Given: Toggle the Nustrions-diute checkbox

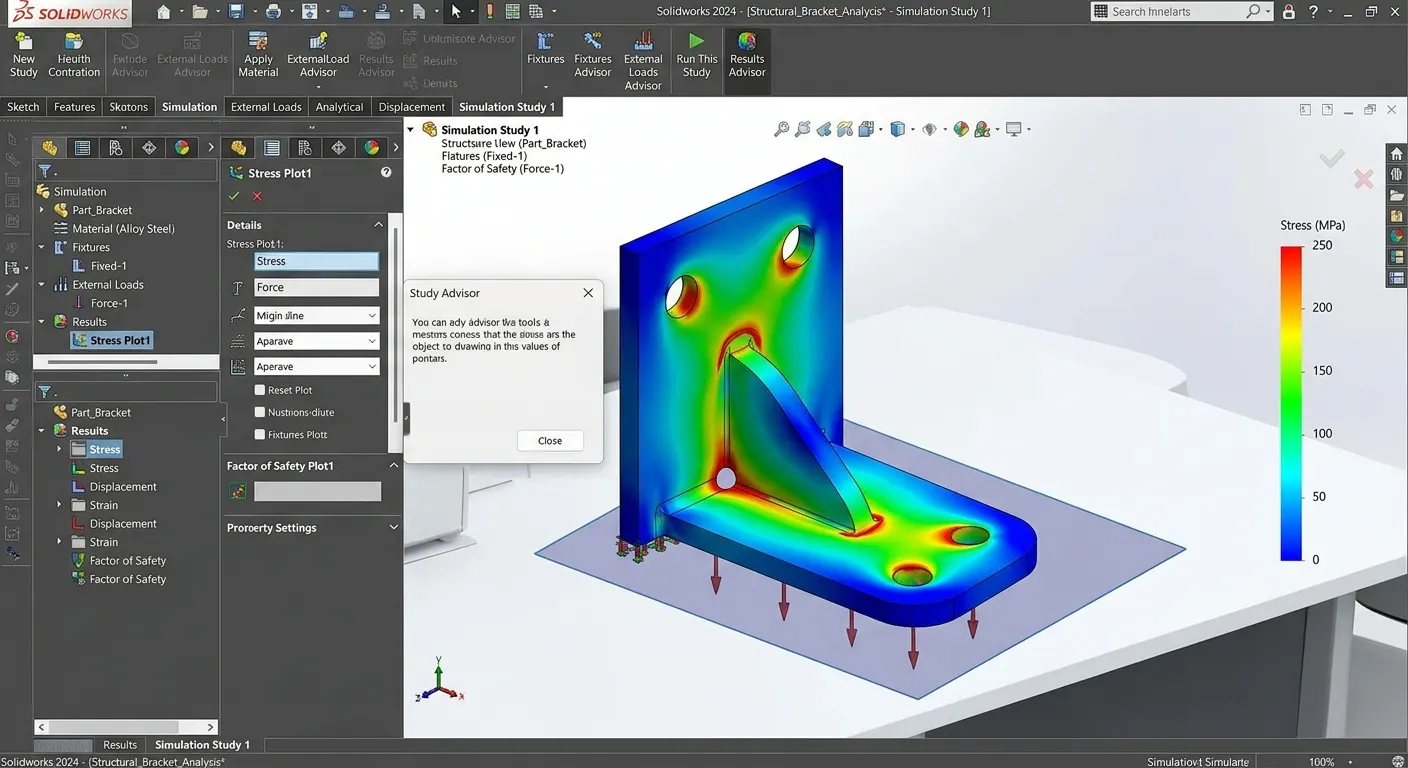Looking at the screenshot, I should click(260, 412).
